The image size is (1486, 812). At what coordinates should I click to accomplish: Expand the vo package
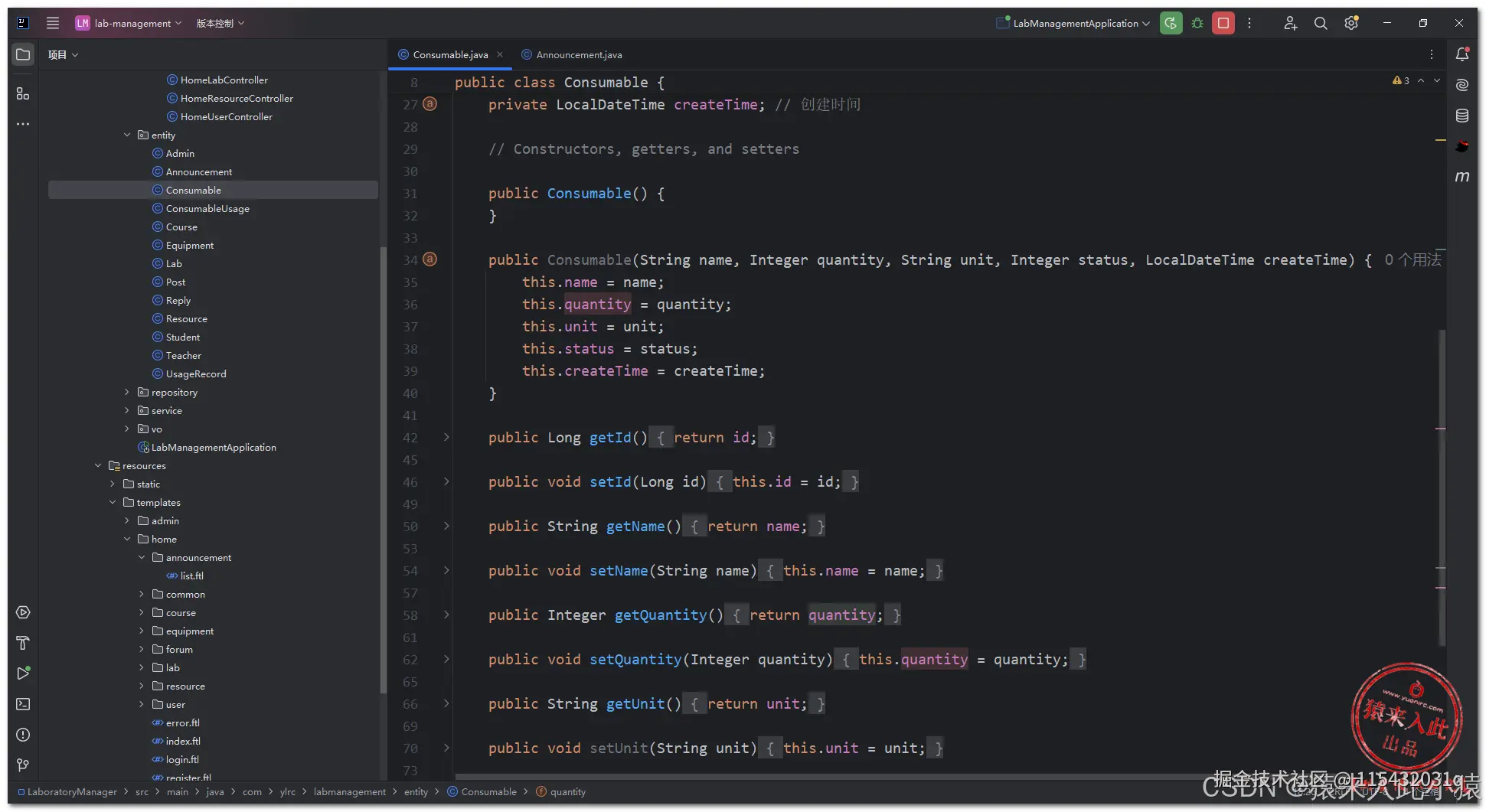tap(127, 429)
